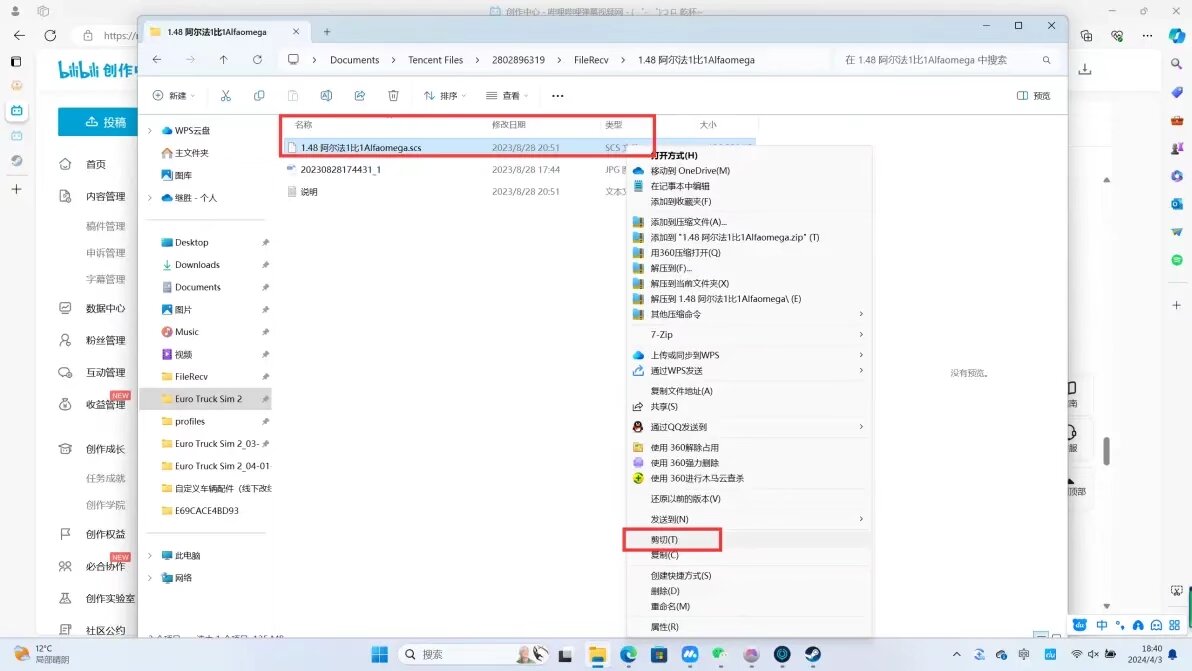
Task: Close the 1.48 Alfaomega Explorer tab
Action: point(296,32)
